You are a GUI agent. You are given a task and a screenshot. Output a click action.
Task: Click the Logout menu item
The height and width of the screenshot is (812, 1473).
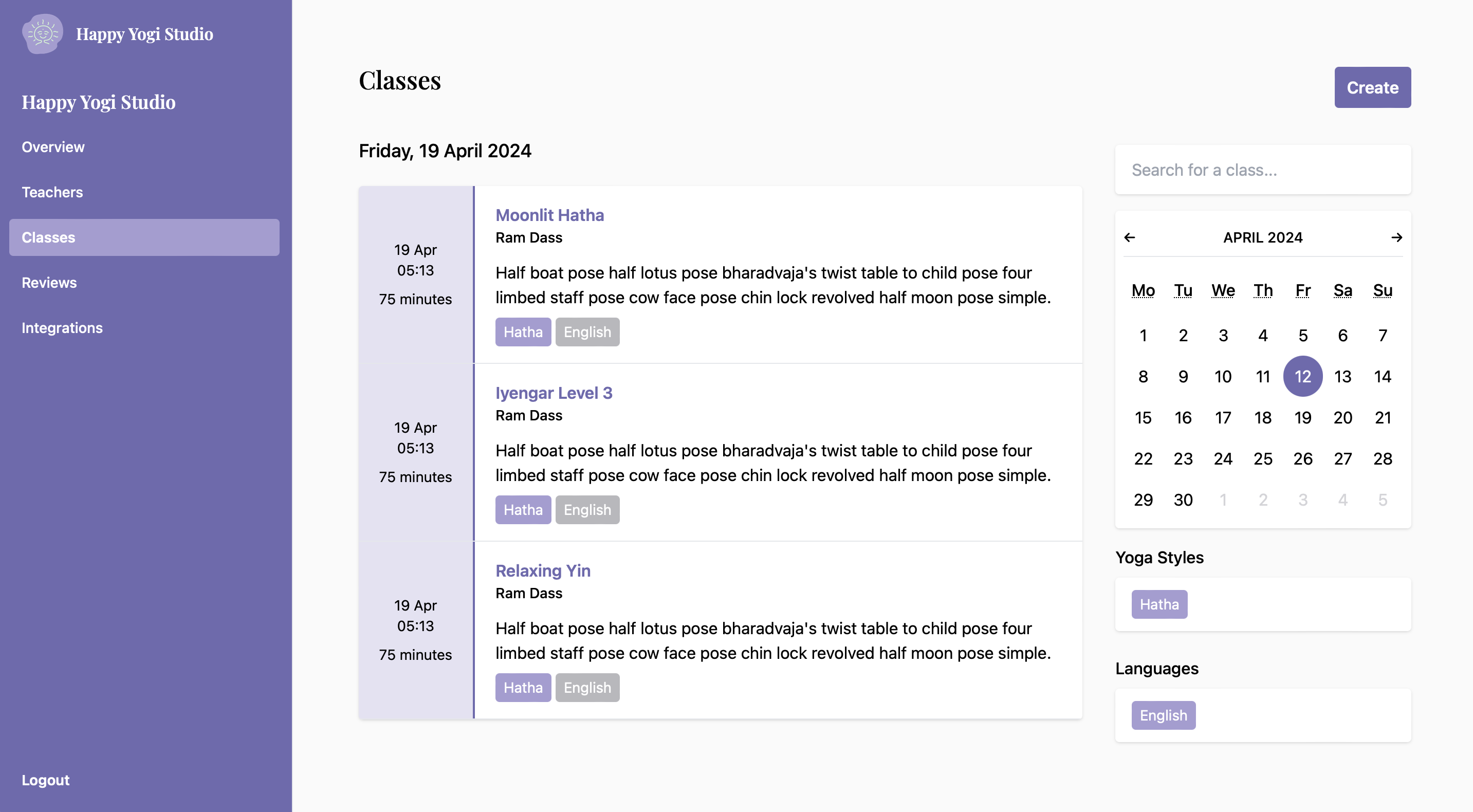tap(45, 778)
